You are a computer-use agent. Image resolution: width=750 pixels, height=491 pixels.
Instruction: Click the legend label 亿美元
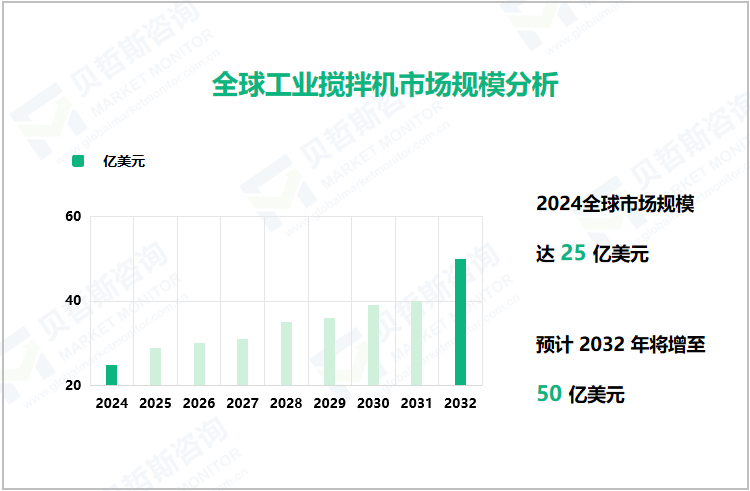124,161
